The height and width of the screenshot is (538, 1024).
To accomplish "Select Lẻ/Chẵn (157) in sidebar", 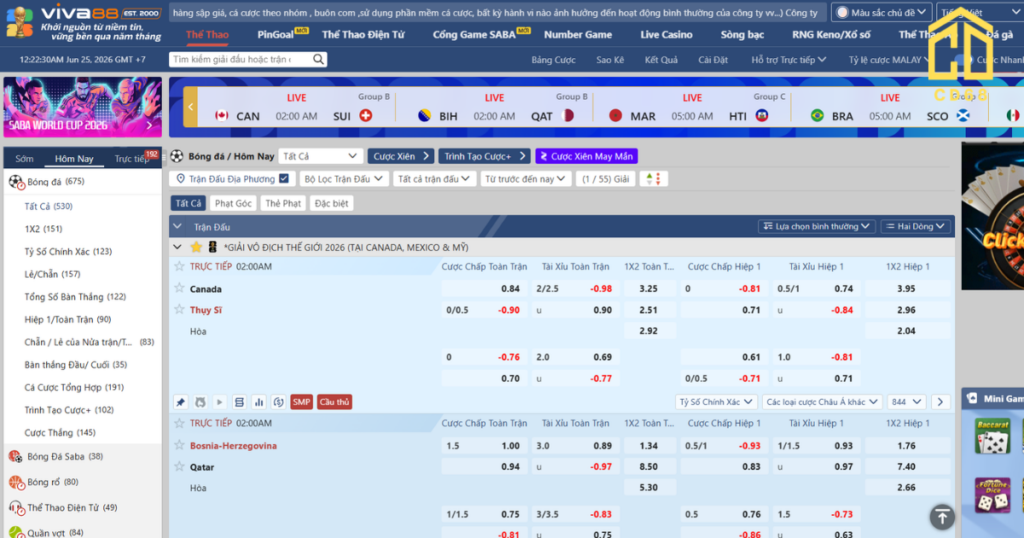I will coord(52,274).
